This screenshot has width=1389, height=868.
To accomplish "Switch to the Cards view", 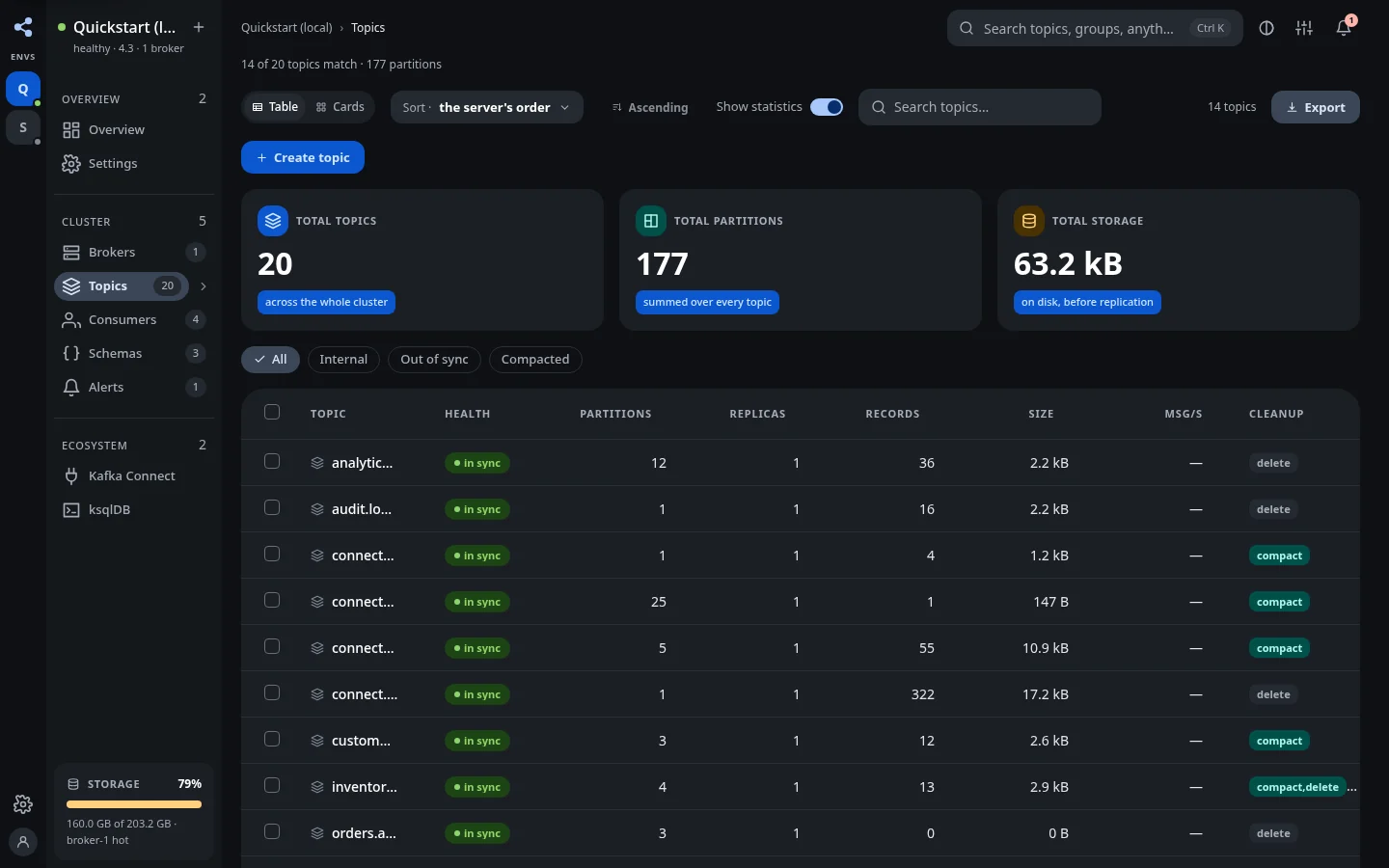I will 340,107.
